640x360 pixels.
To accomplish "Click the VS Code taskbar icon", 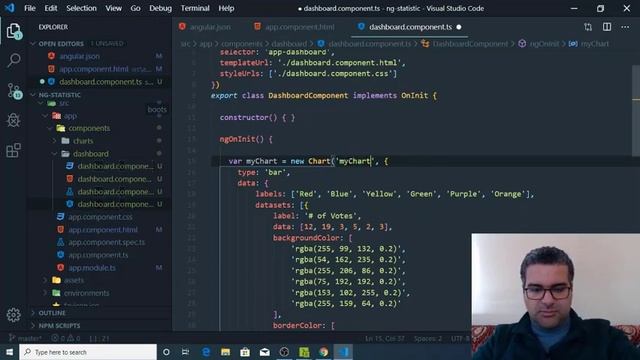I will tap(343, 352).
